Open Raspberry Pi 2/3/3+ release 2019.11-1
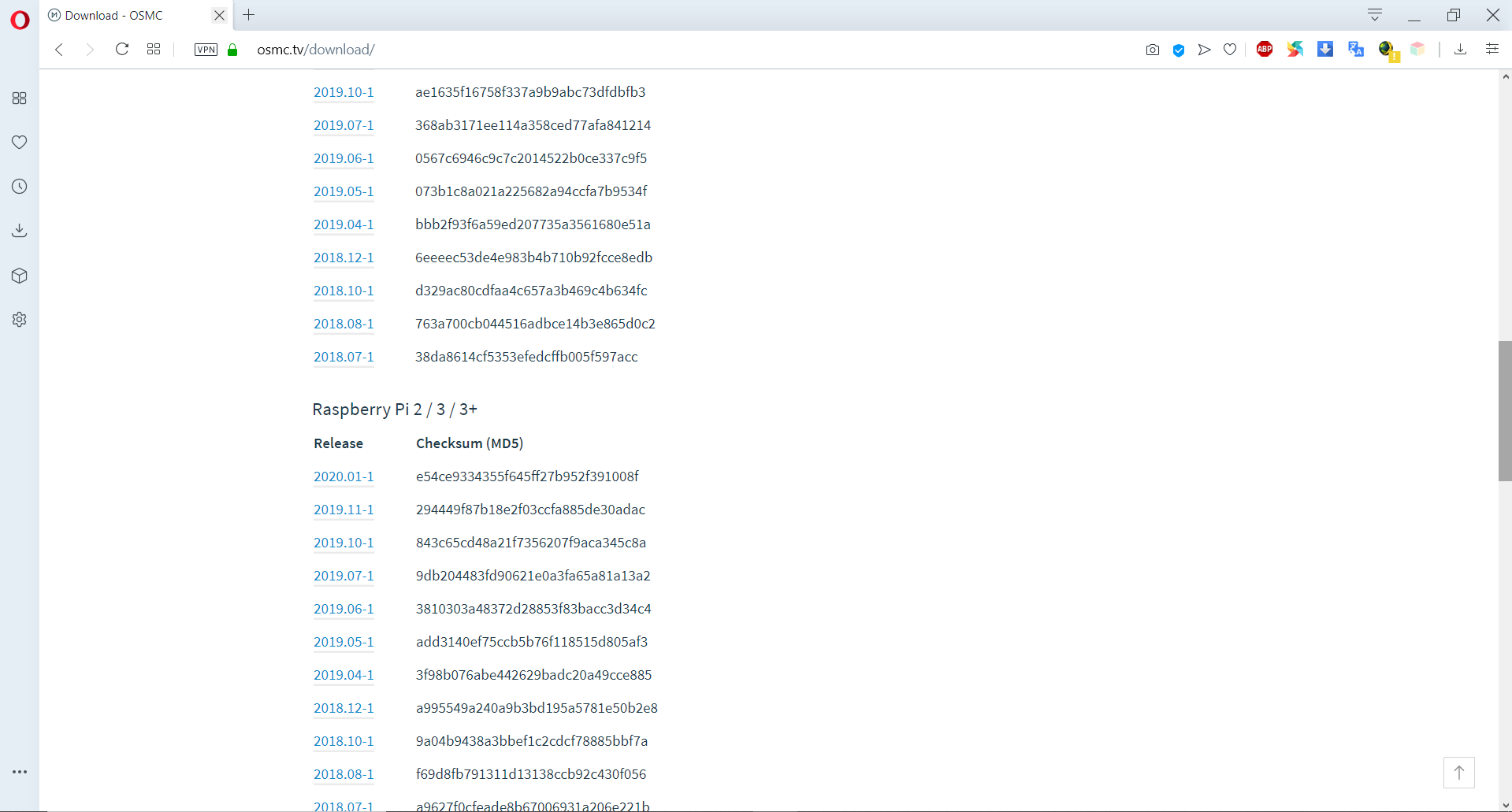Image resolution: width=1512 pixels, height=812 pixels. tap(344, 510)
